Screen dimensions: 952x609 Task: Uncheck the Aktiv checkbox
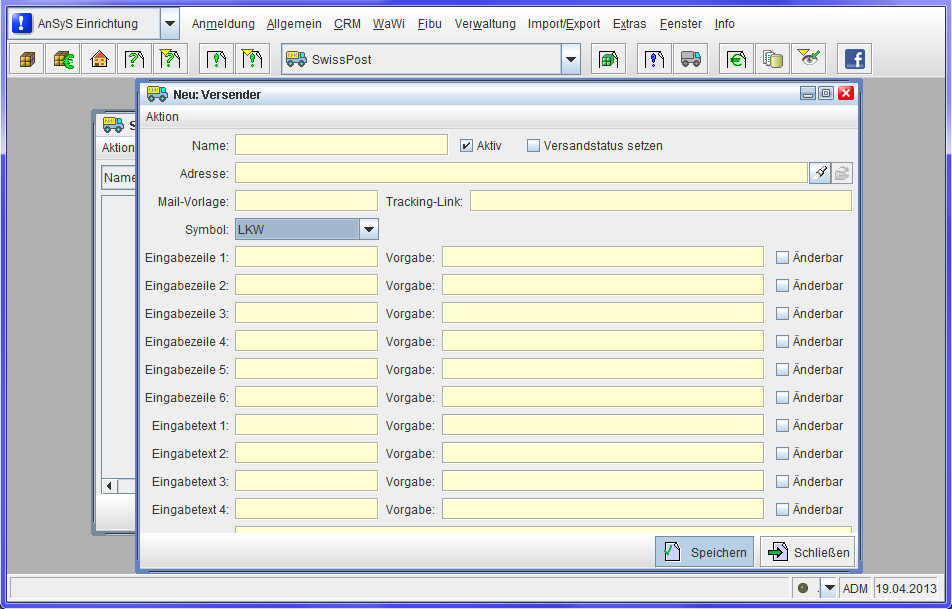coord(466,146)
